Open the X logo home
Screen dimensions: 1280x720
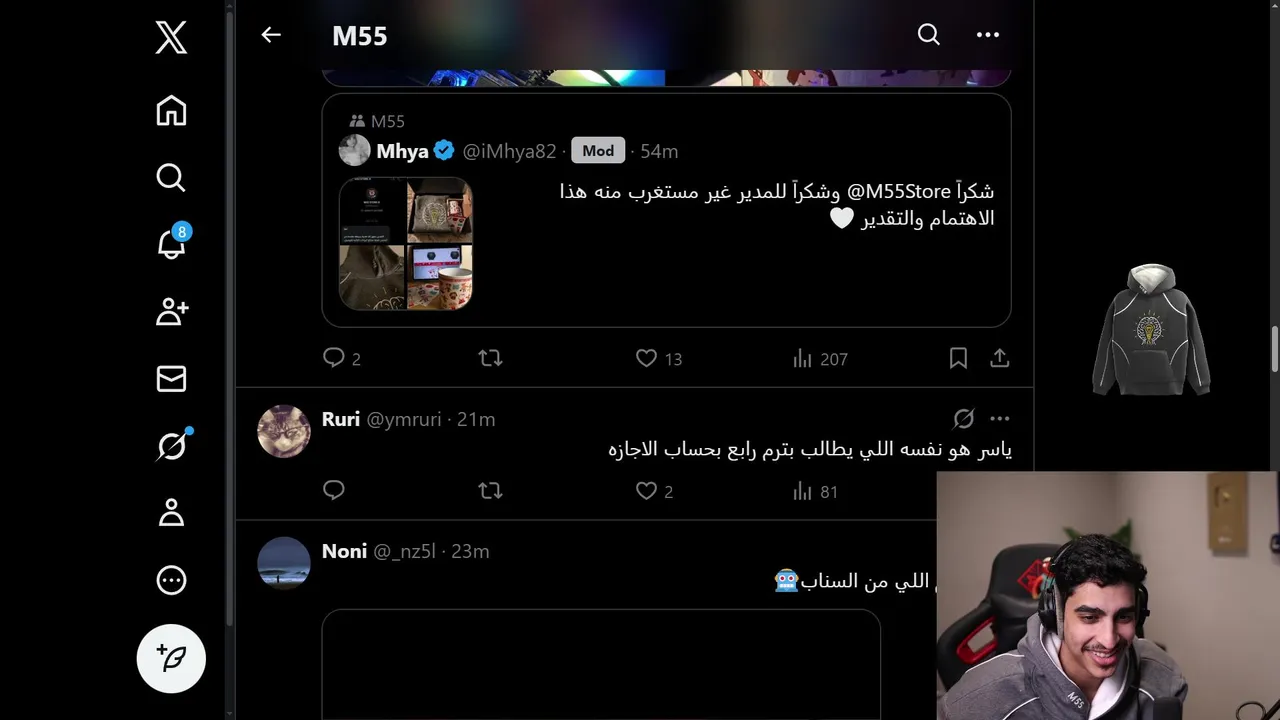click(x=171, y=38)
